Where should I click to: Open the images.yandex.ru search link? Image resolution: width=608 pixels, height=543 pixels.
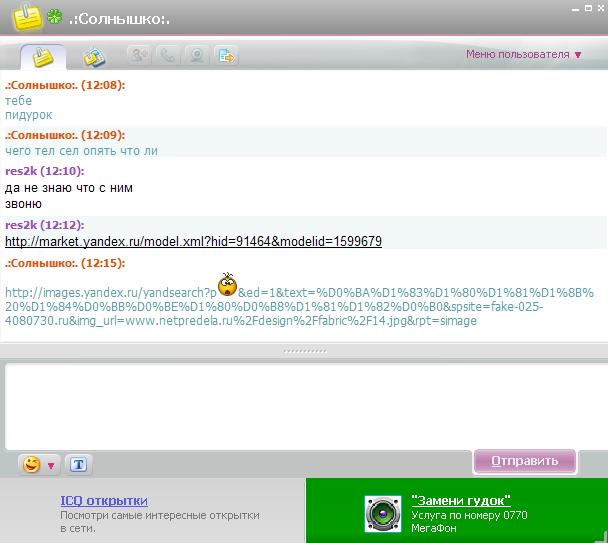[x=299, y=306]
